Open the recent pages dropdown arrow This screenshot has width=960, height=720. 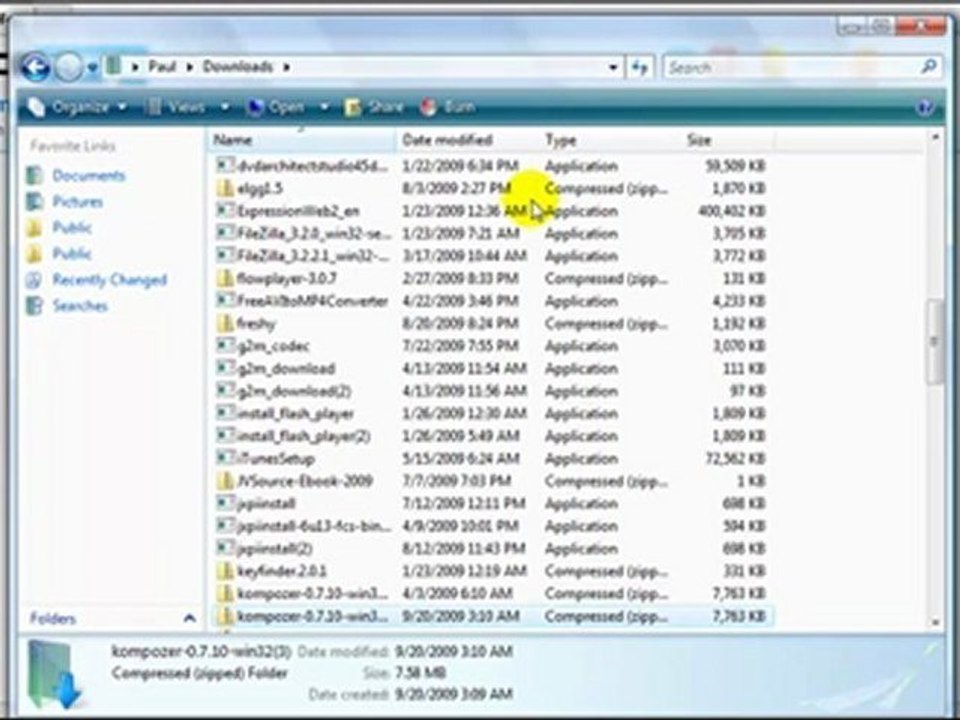[x=92, y=67]
